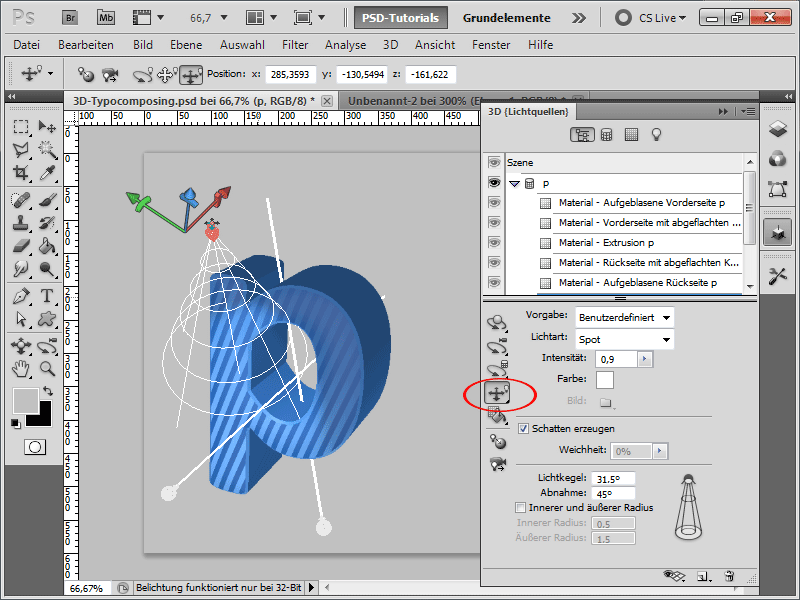Select the Crop tool

pos(20,173)
